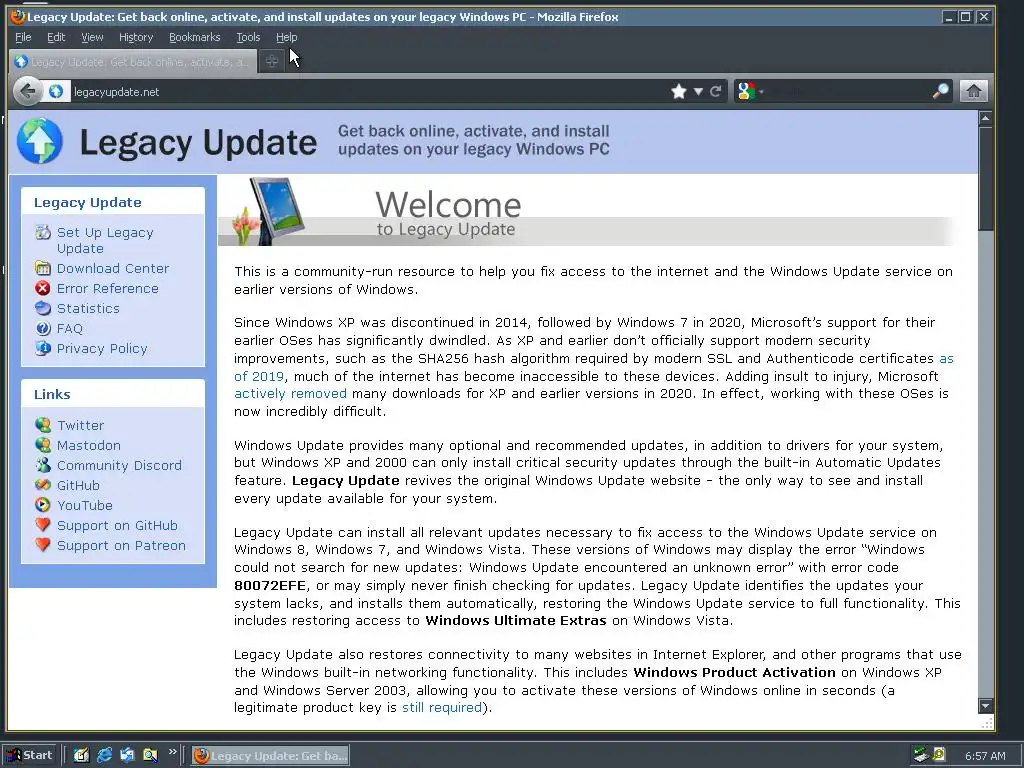Click the Legacy Update globe logo
Screen dimensions: 1024x768
[40, 141]
